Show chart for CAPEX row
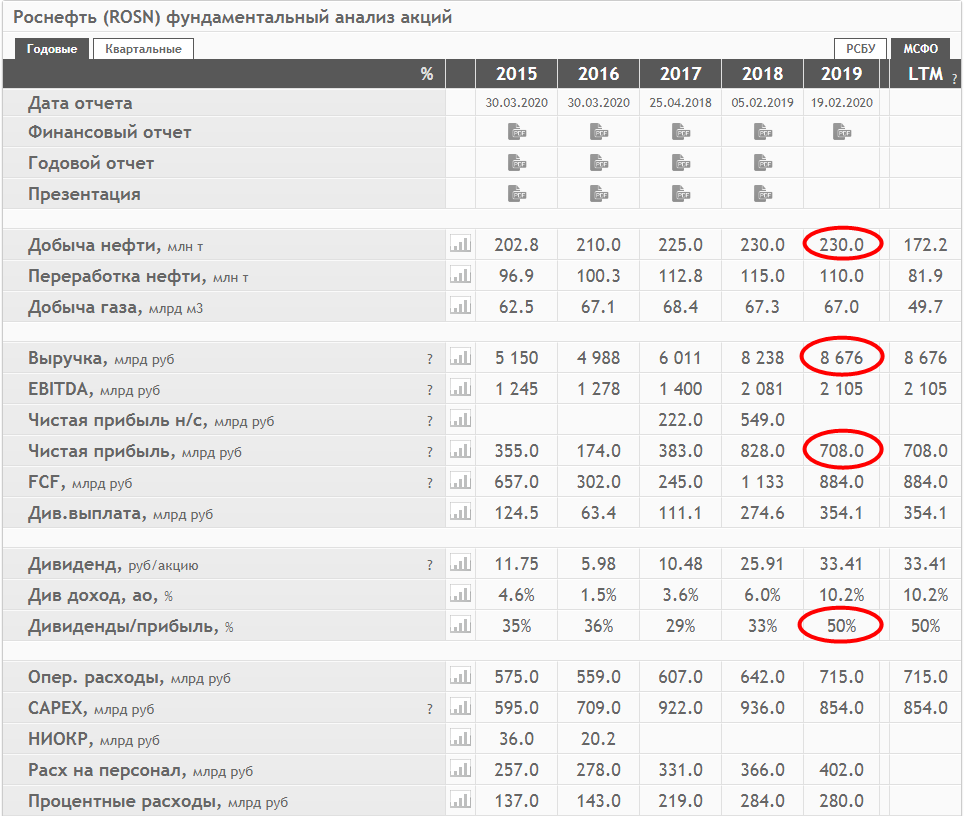Screen dimensions: 973x816 pyautogui.click(x=460, y=707)
